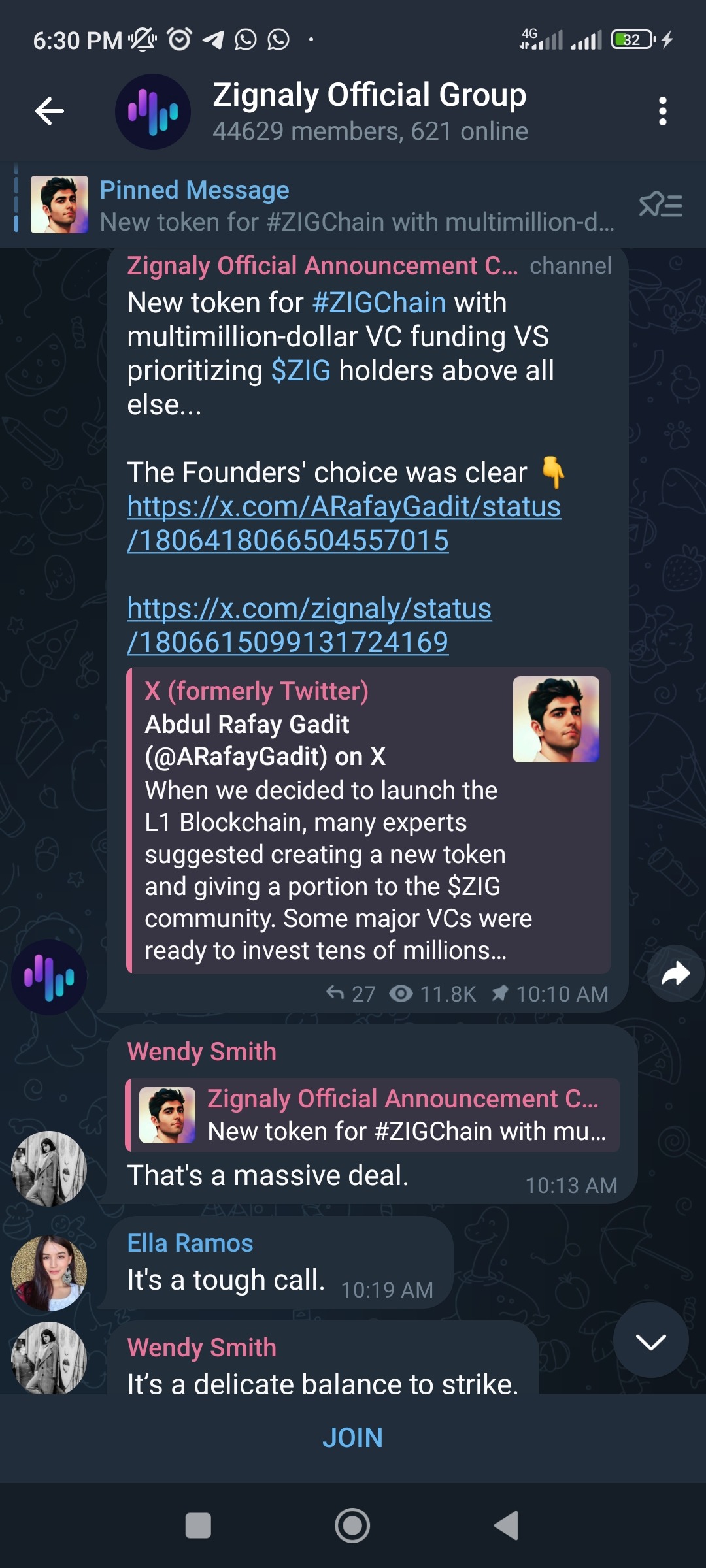Screen dimensions: 706x1568
Task: Open quoted announcement in Wendy's reply
Action: point(373,1115)
